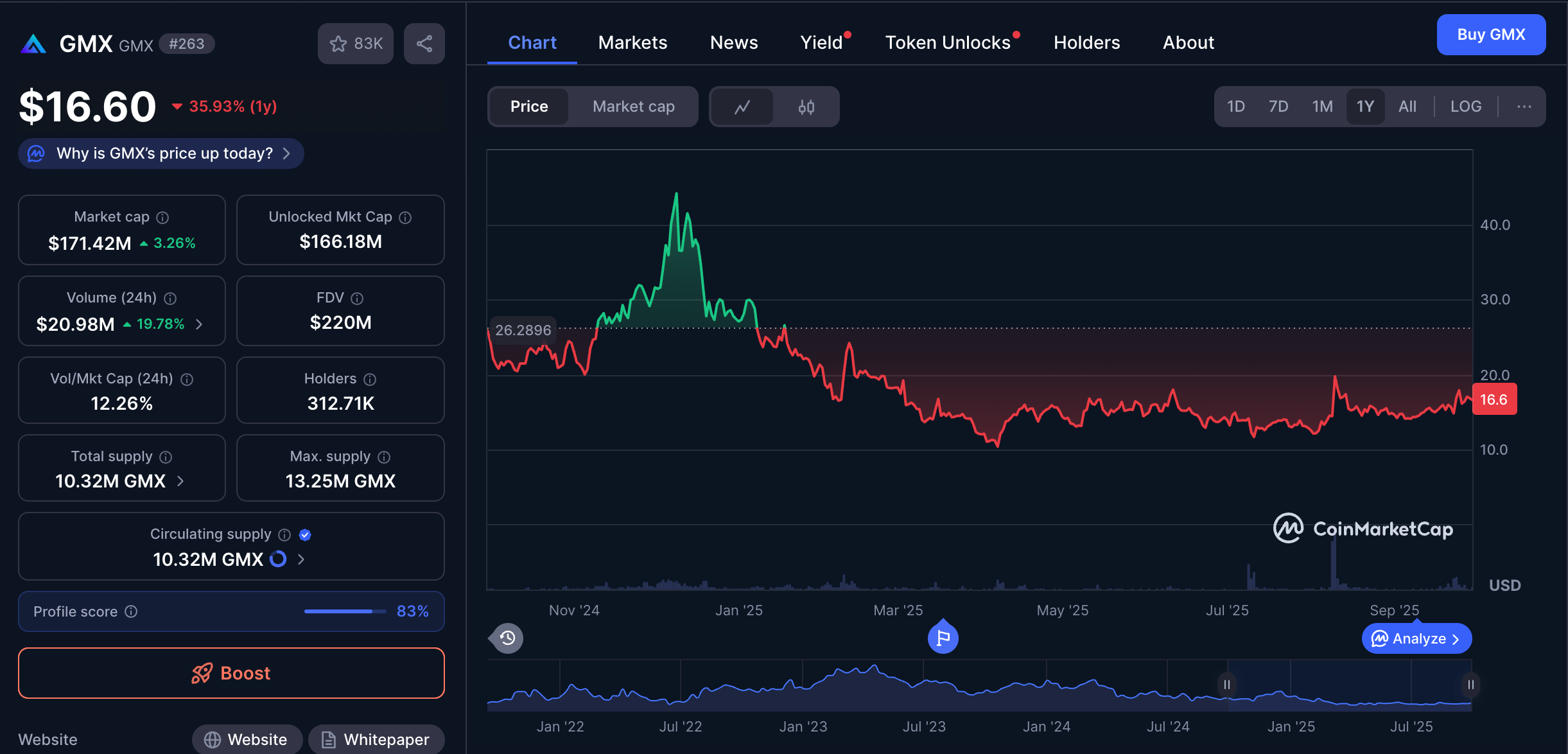
Task: Click the chart history clock icon
Action: (x=507, y=638)
